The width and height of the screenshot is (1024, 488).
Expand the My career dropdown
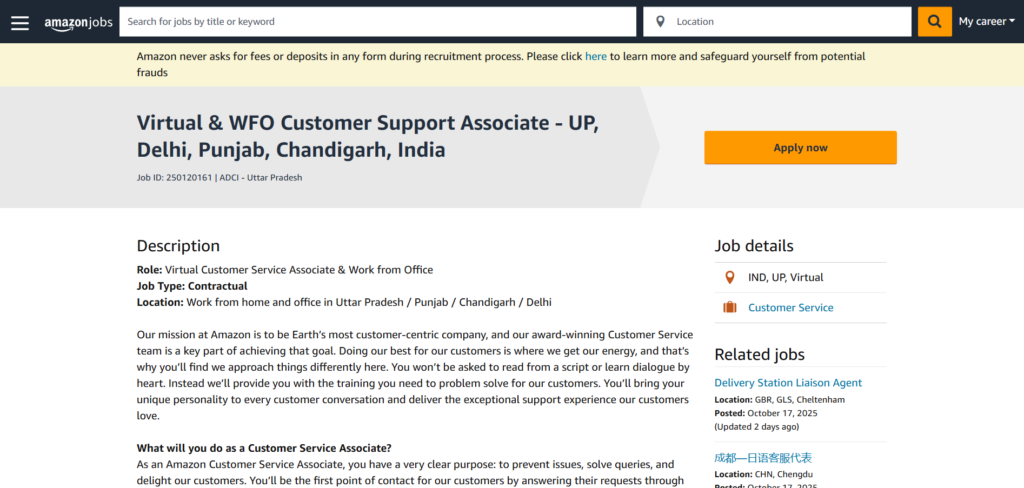[x=986, y=21]
